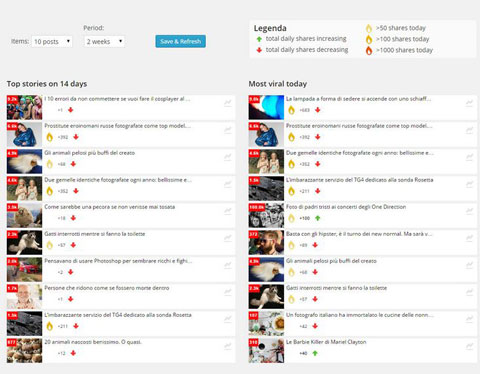
Task: Click the 'Basta con gli hipster' thumbnail
Action: coord(266,242)
